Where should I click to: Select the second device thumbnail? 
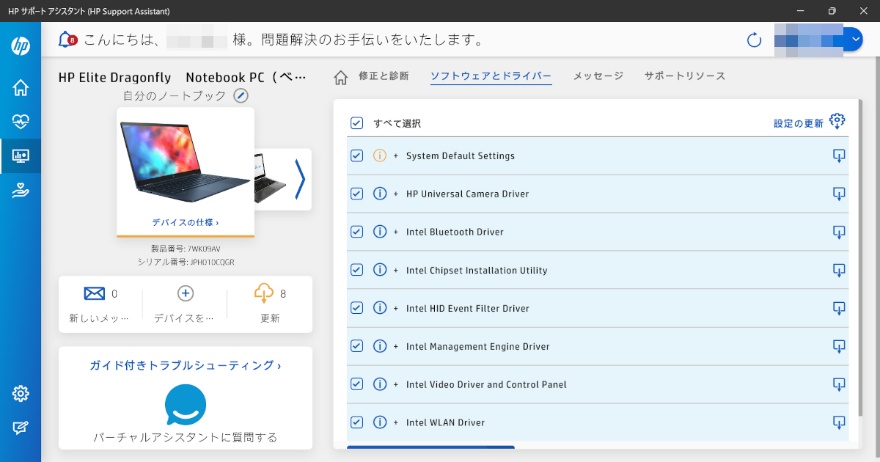pyautogui.click(x=271, y=179)
